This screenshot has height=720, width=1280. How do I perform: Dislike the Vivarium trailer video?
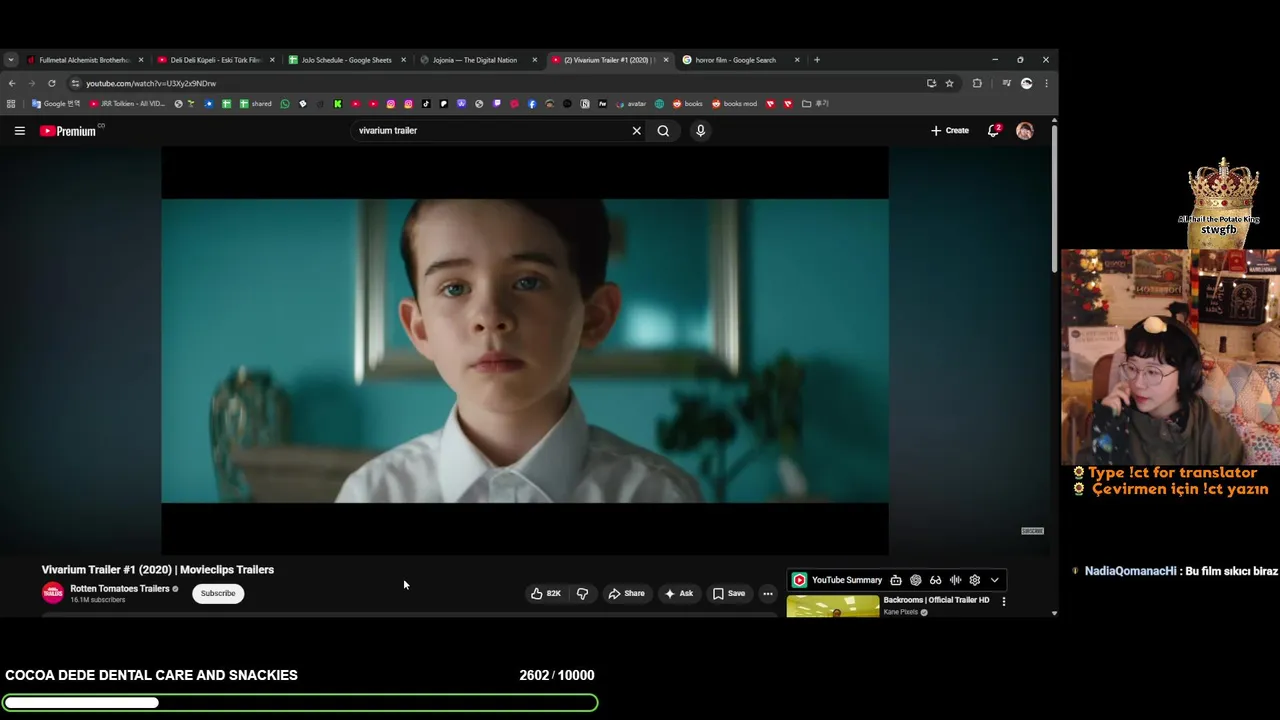click(582, 593)
